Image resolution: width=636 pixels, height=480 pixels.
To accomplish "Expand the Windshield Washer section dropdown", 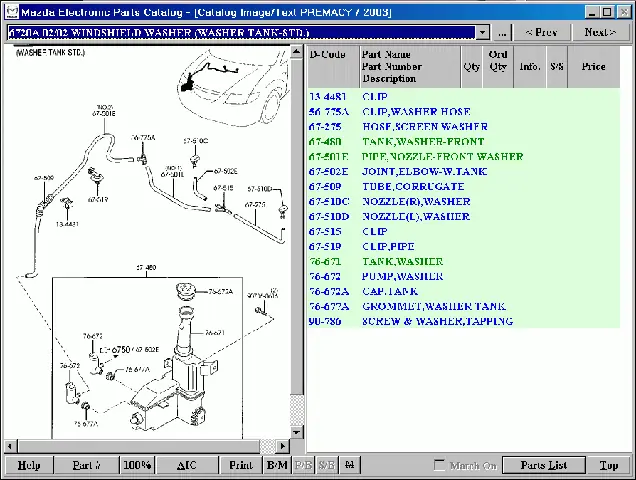I will 483,32.
